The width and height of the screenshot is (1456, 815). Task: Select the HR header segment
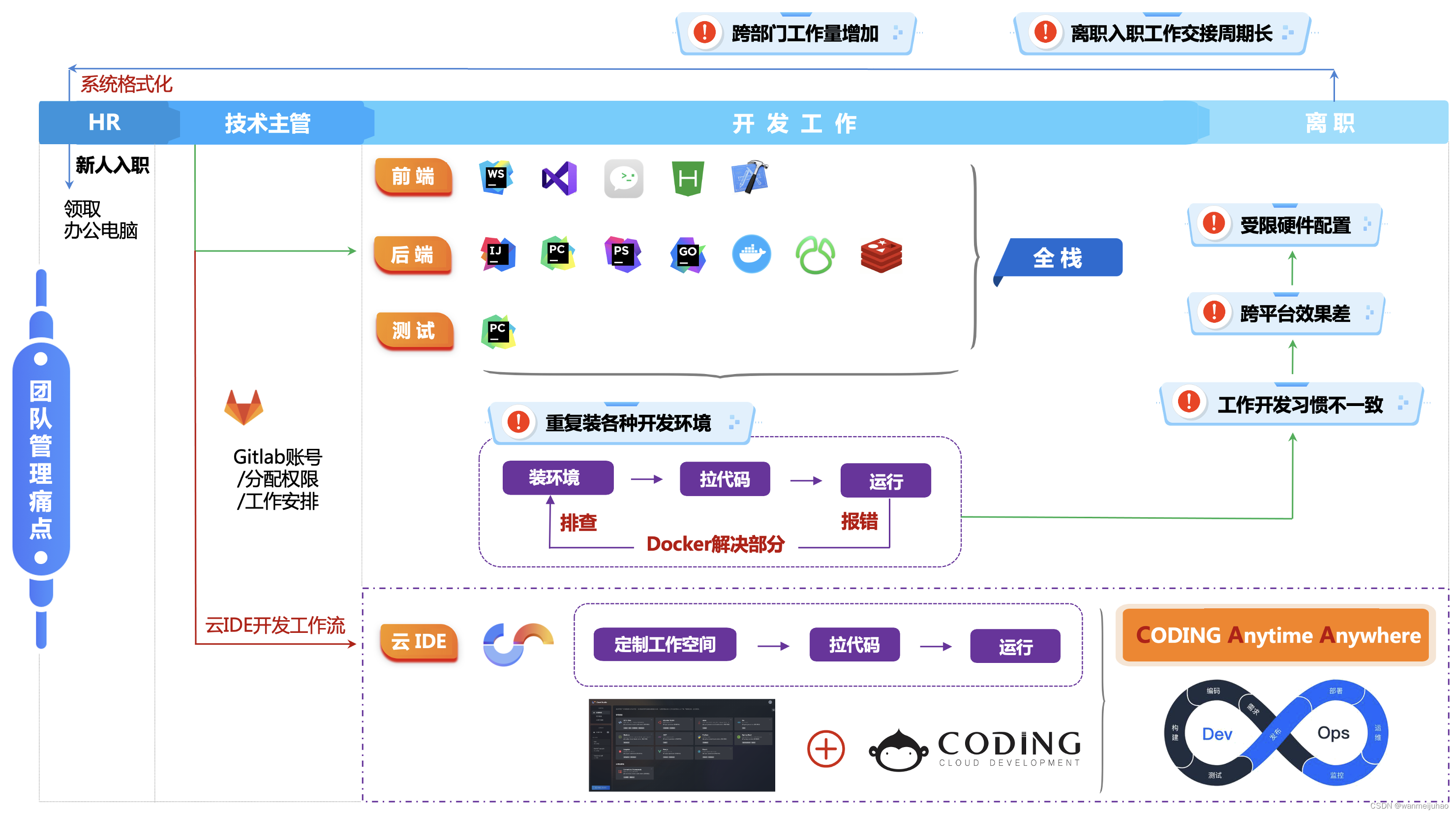point(105,122)
